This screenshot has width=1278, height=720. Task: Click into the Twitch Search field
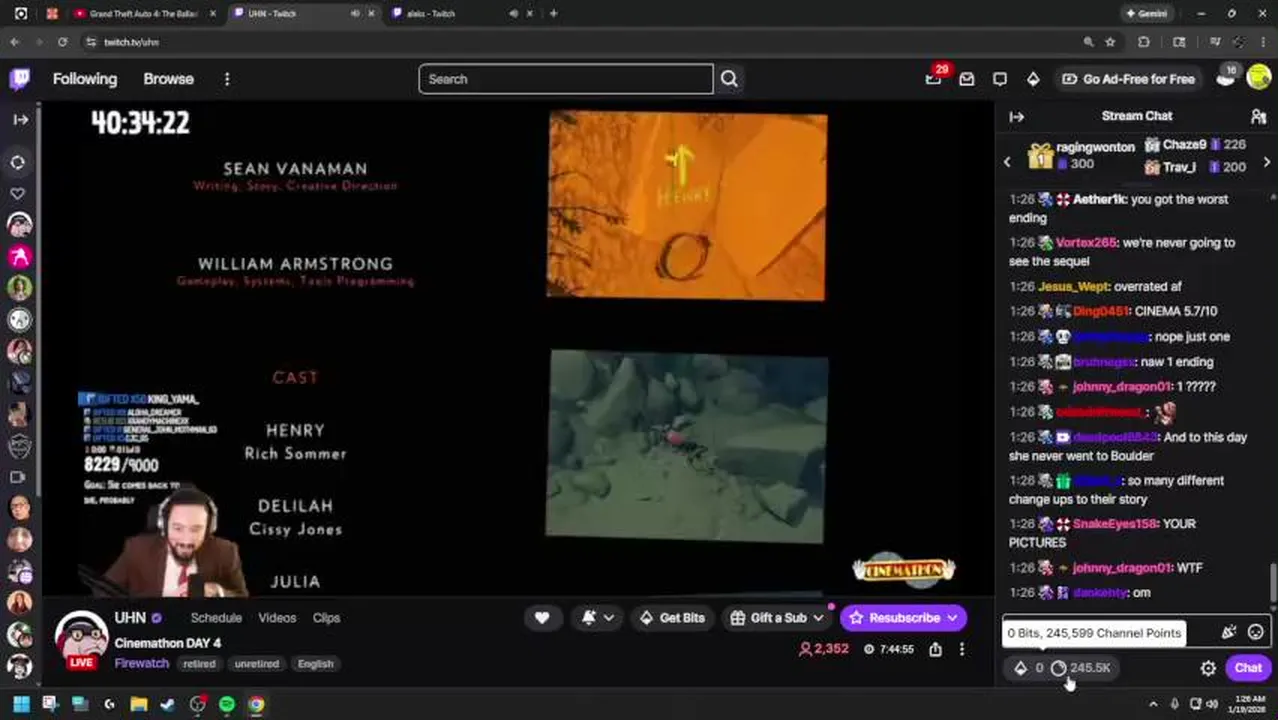point(566,79)
